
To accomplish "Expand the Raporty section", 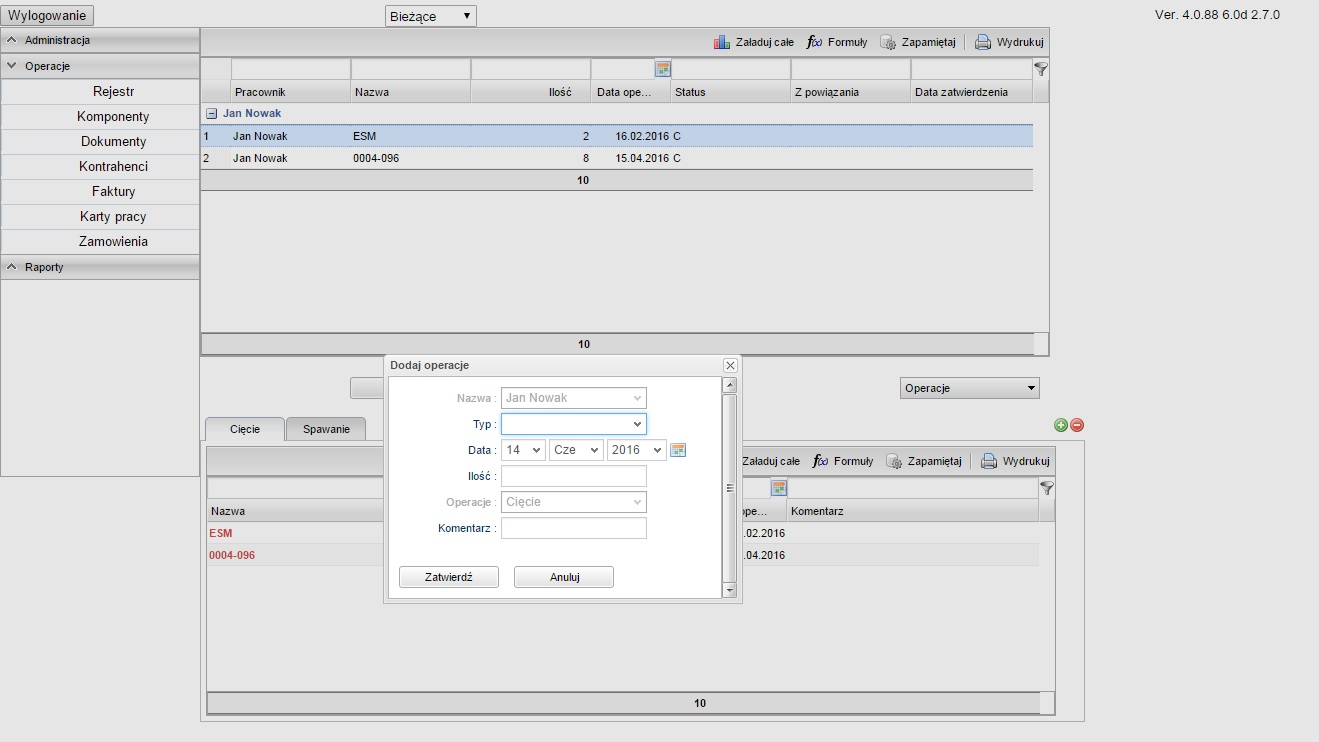I will pyautogui.click(x=100, y=267).
